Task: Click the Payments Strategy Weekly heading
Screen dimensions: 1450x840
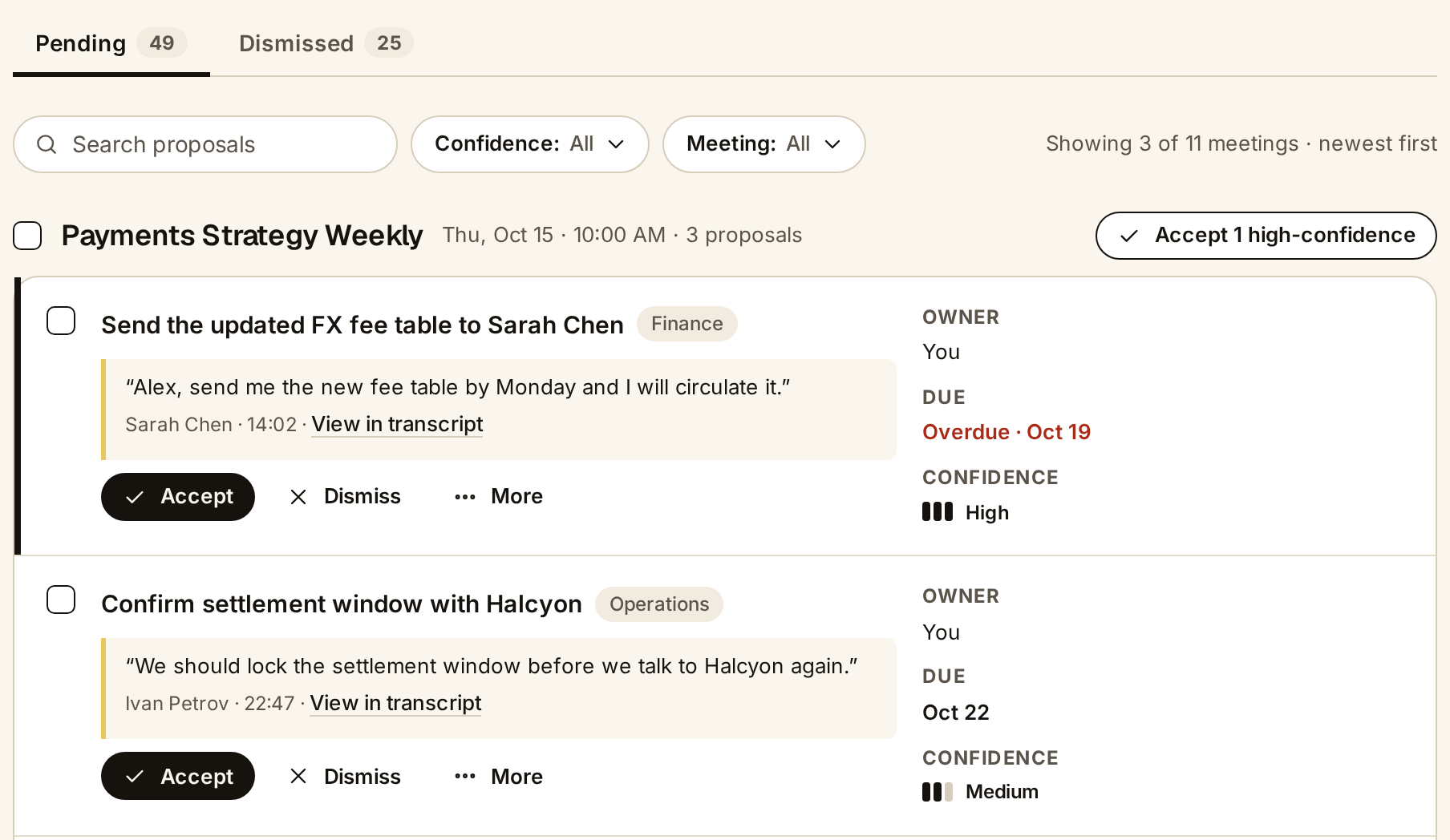Action: [x=242, y=236]
